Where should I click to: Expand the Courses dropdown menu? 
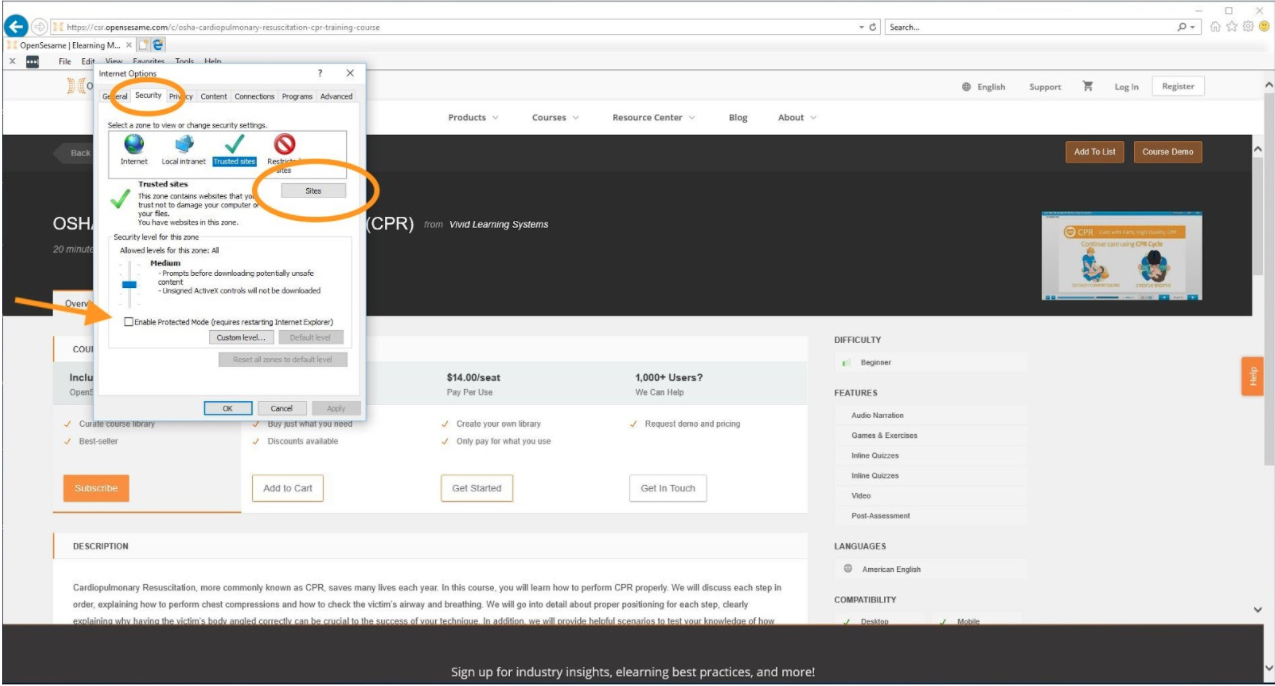[555, 118]
